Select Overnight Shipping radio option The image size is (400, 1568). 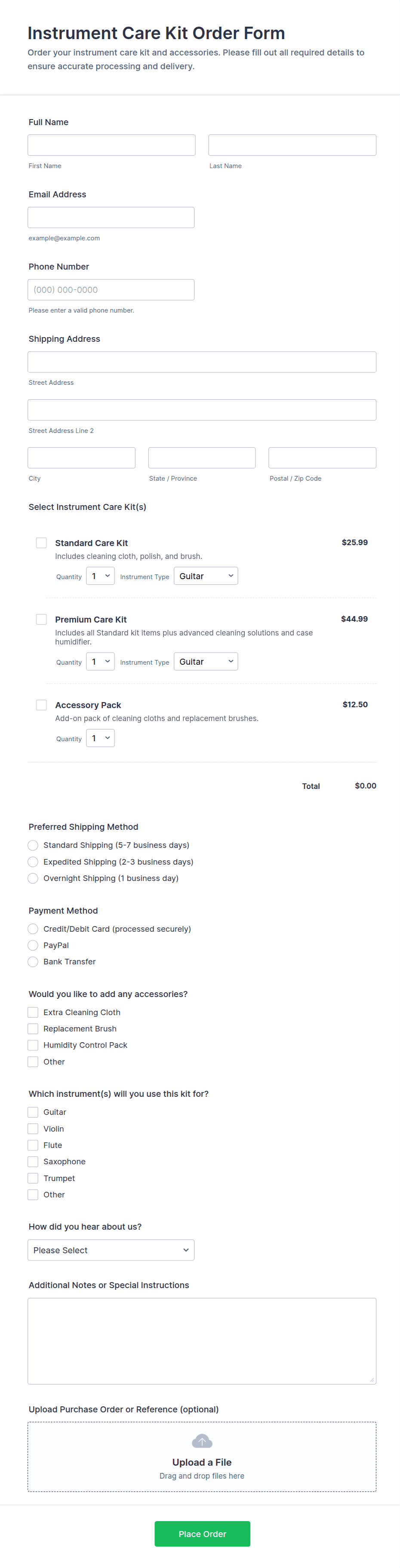point(33,878)
